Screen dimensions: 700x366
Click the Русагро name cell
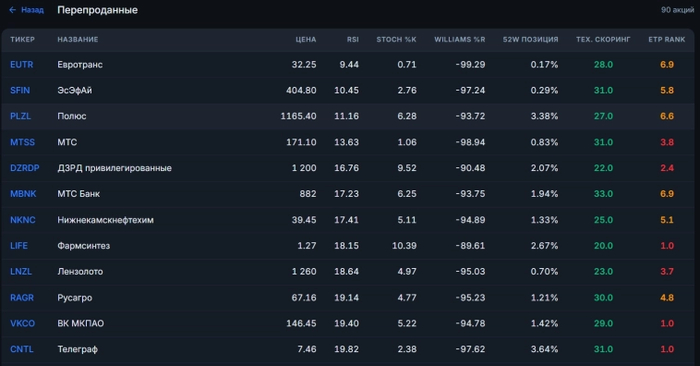(75, 297)
